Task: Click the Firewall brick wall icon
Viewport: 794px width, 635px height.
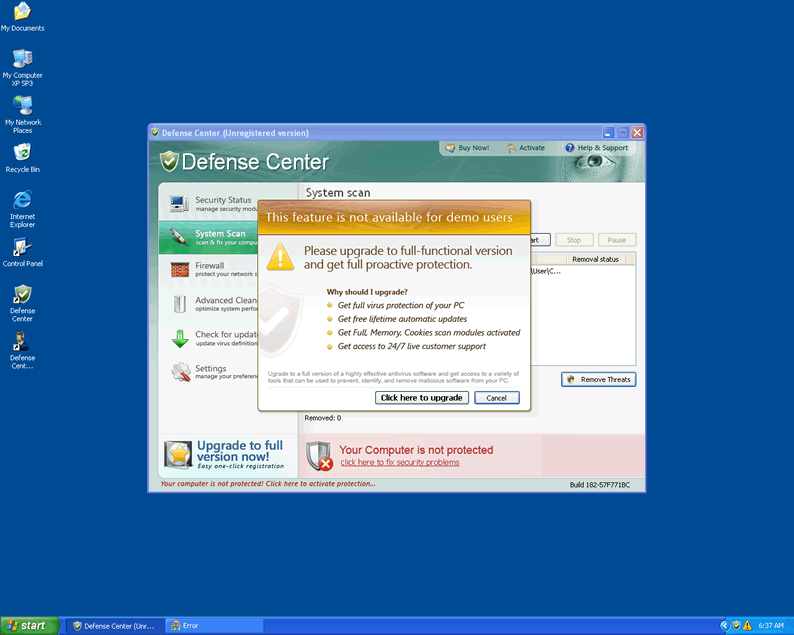Action: point(180,270)
